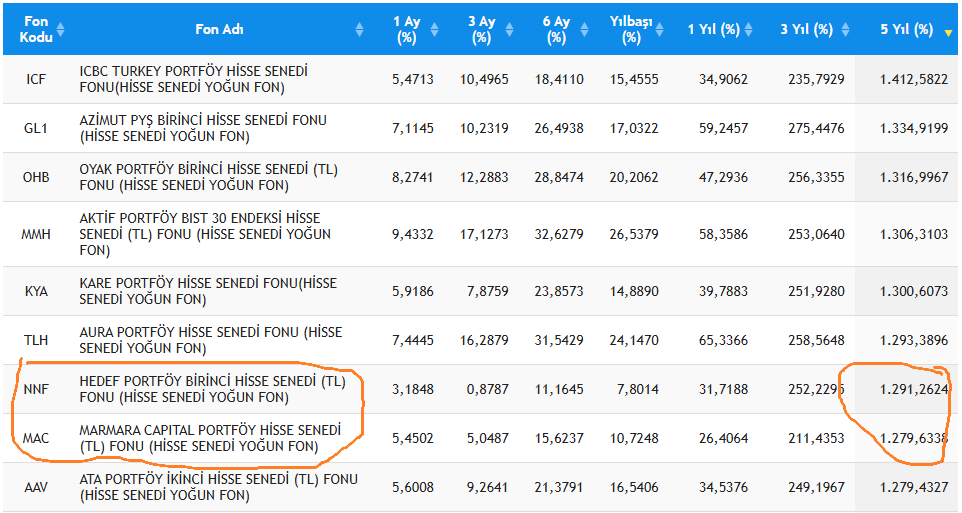Open OYAK PORTFÖY BİRİNCİ HİSSE SENEDİ fund
Screen dimensions: 962x513
coord(209,177)
